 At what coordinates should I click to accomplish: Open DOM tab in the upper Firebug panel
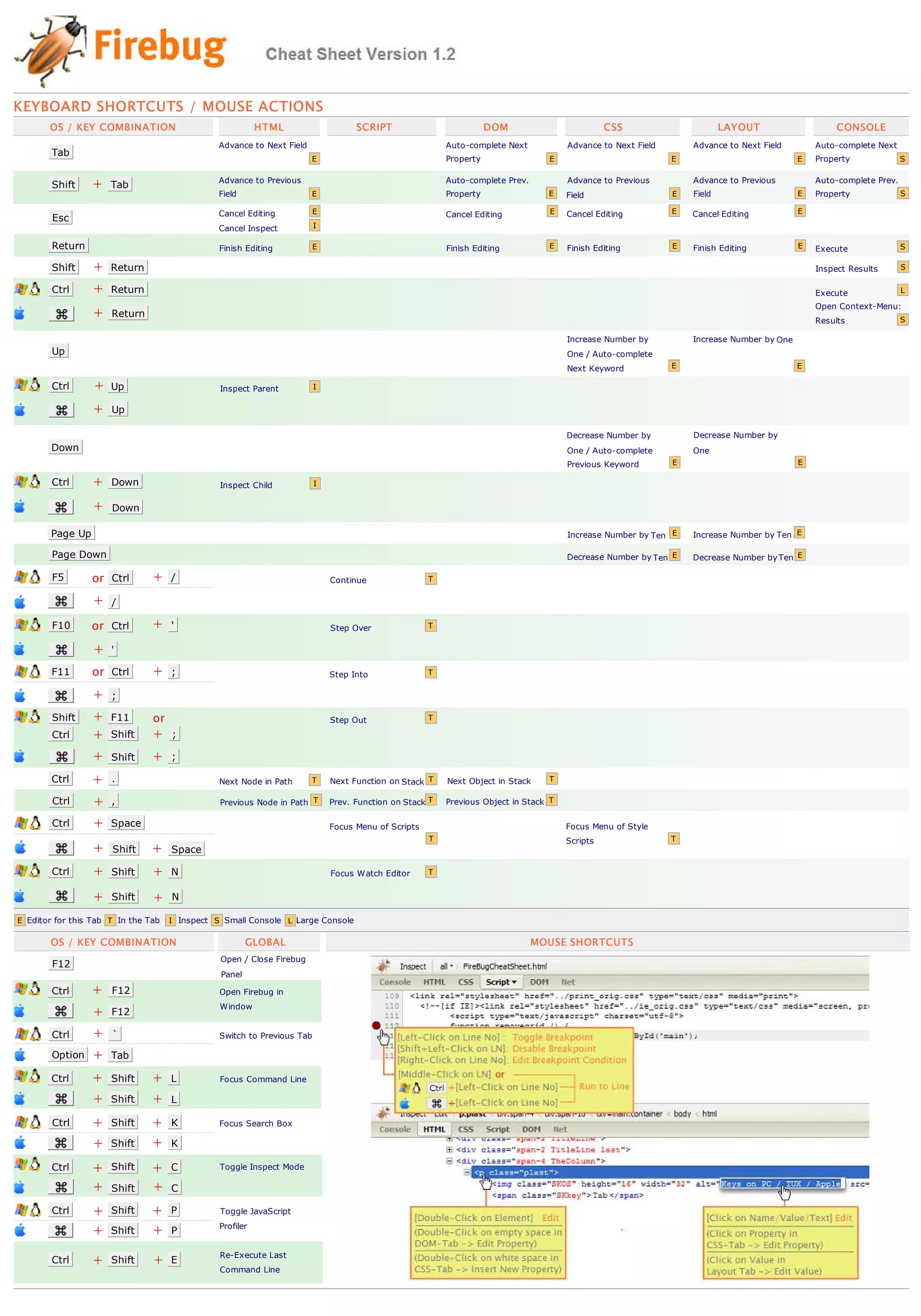[539, 983]
